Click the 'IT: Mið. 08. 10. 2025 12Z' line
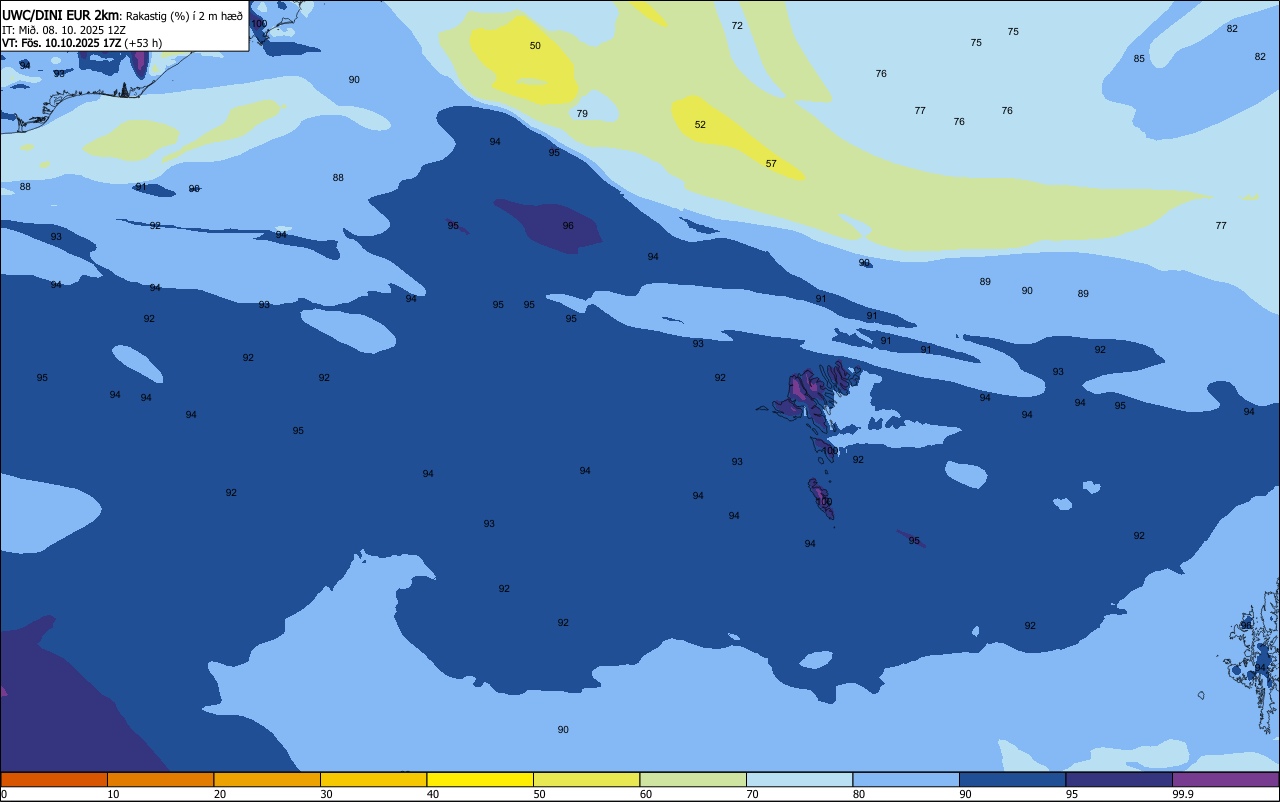The height and width of the screenshot is (802, 1280). [64, 30]
